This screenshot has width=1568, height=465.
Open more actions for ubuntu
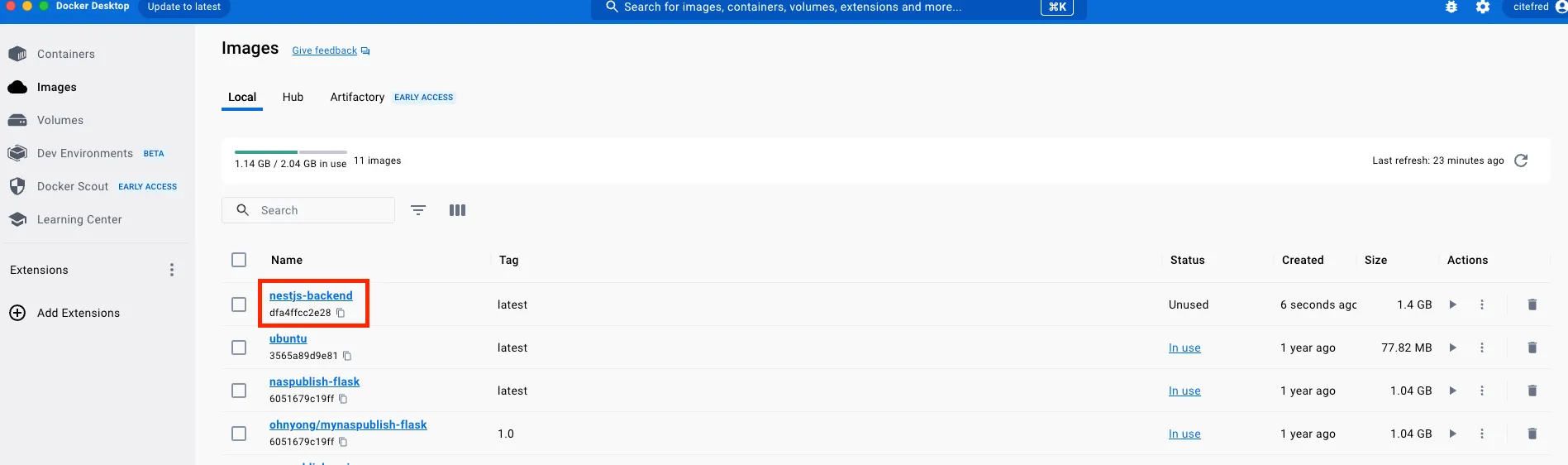(x=1482, y=348)
